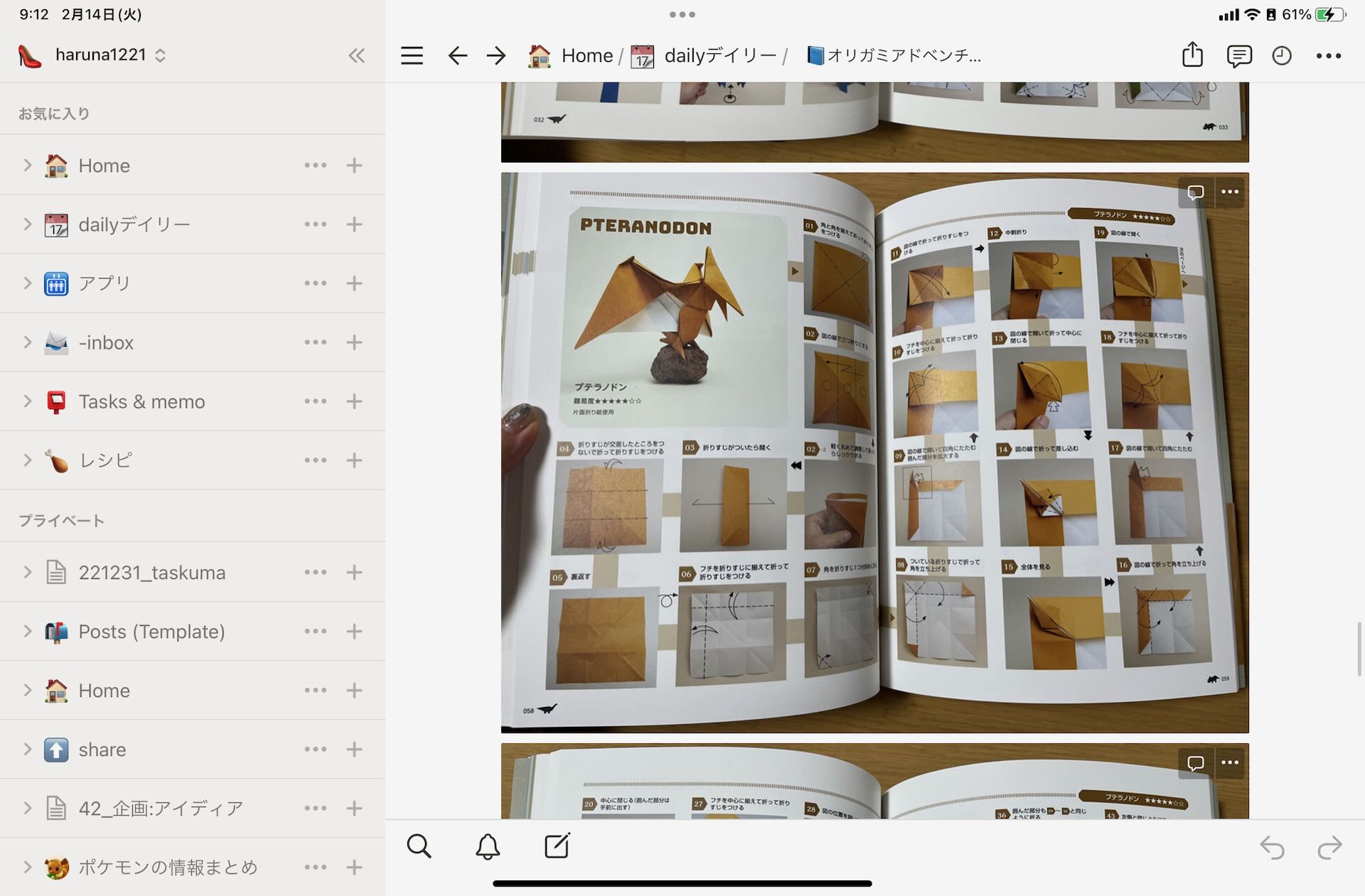Image resolution: width=1365 pixels, height=896 pixels.
Task: Open the page options ellipsis in top bar
Action: click(x=1328, y=55)
